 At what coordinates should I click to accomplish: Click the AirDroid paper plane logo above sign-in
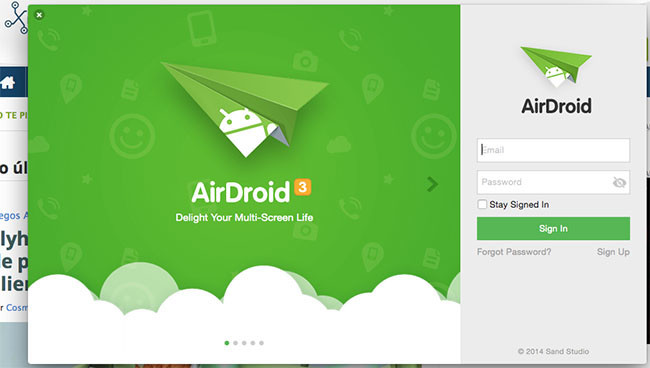[556, 66]
